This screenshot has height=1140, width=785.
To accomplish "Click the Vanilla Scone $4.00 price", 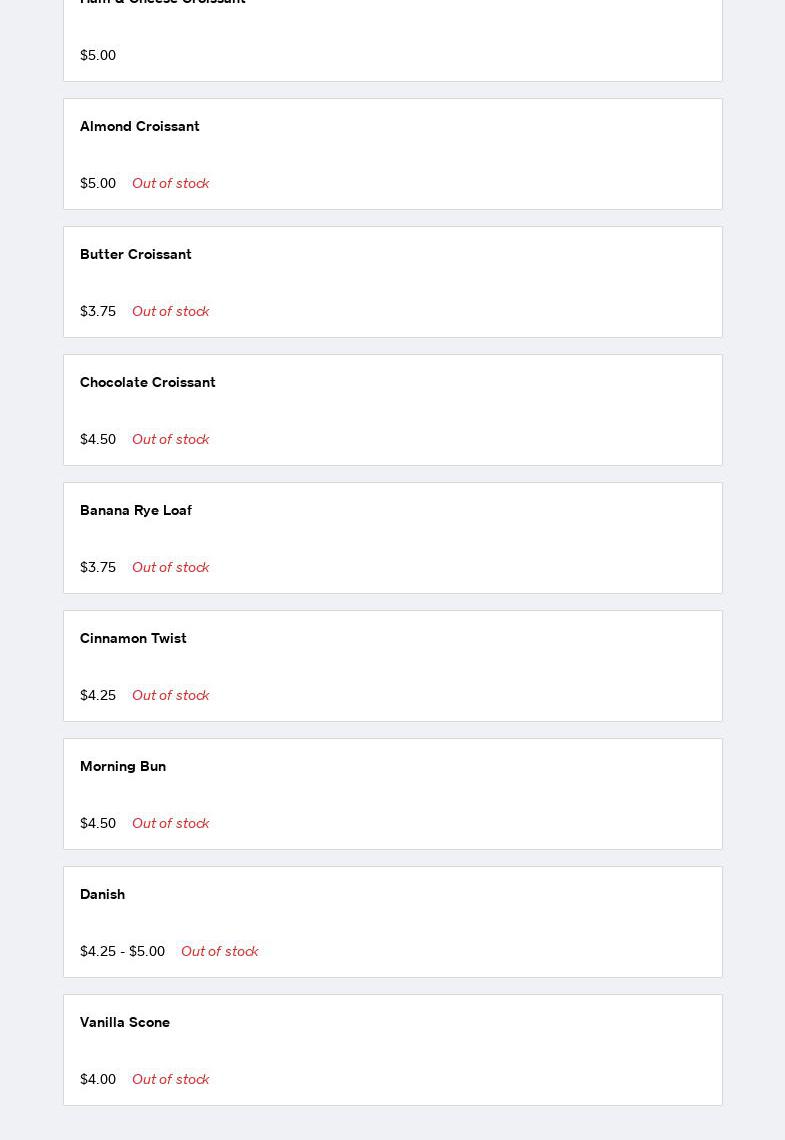I will click(x=98, y=1079).
